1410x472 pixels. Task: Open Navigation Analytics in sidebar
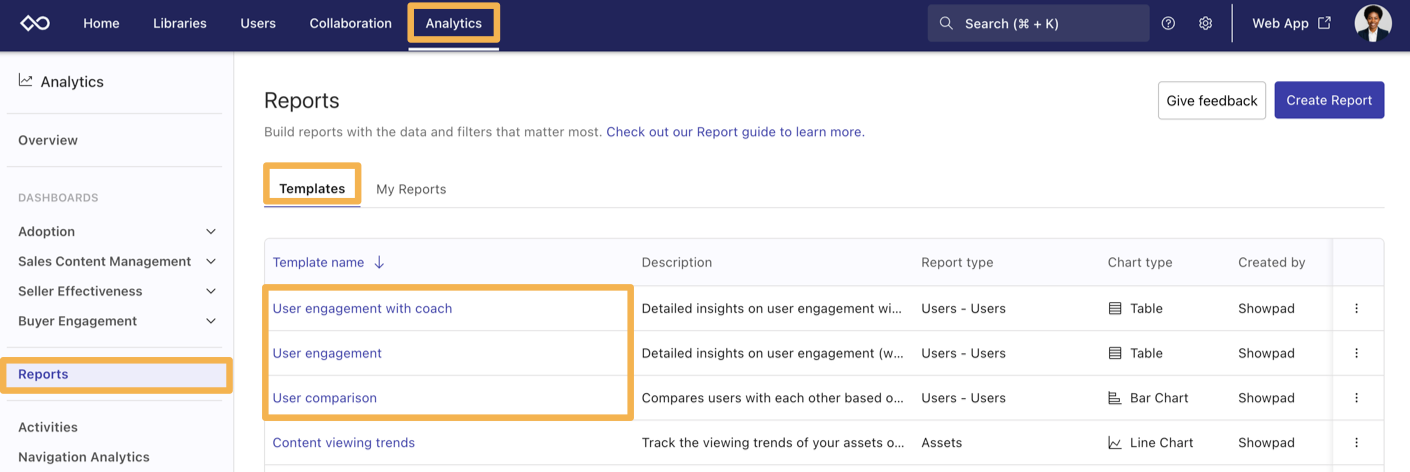(x=84, y=457)
